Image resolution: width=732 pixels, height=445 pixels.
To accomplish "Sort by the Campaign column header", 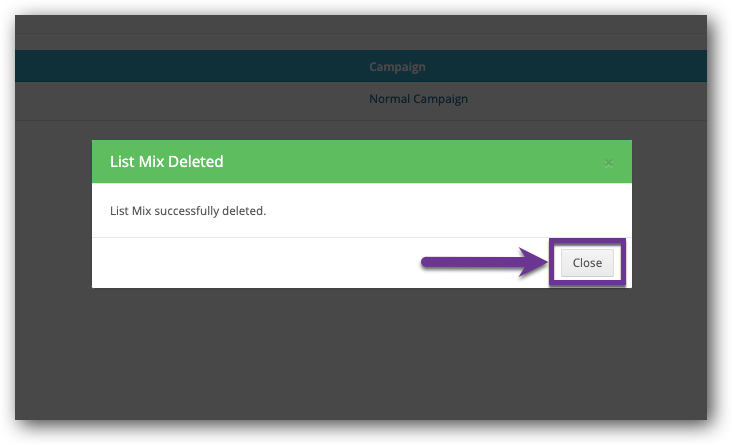I will [397, 67].
